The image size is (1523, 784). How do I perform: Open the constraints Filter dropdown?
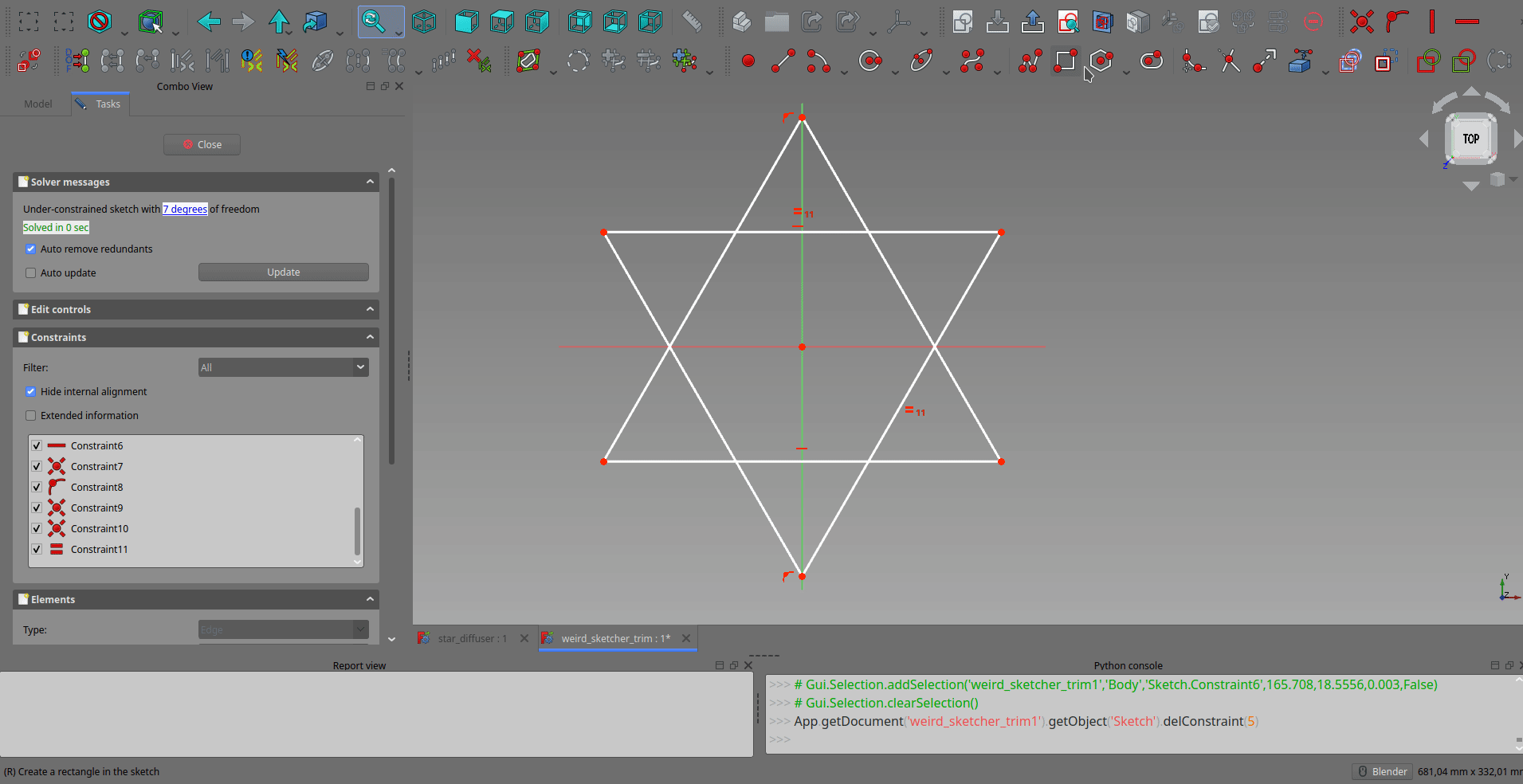click(x=283, y=367)
